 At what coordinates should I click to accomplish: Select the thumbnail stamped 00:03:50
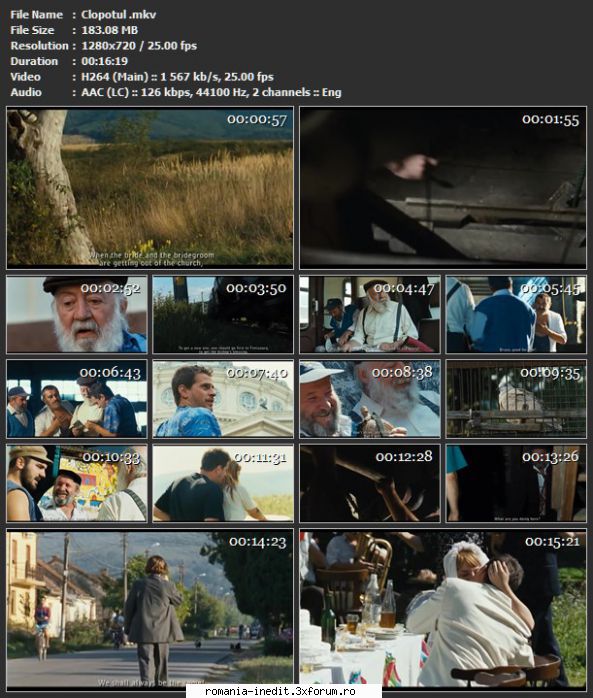pyautogui.click(x=223, y=314)
